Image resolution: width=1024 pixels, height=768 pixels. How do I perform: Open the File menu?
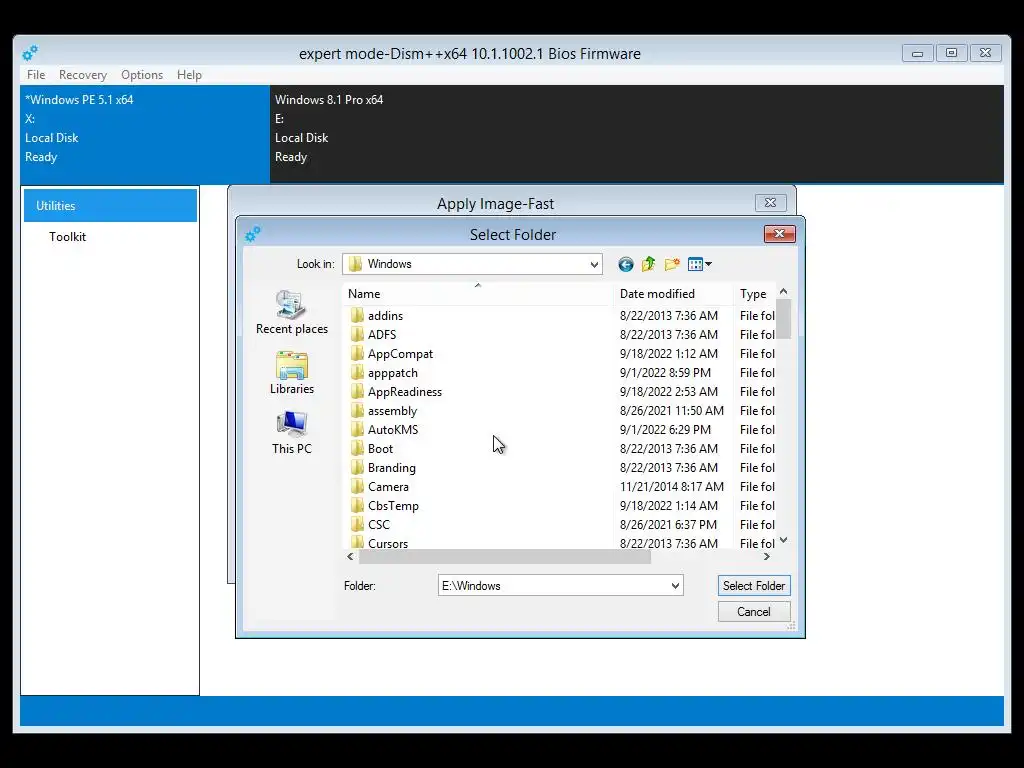[x=36, y=74]
